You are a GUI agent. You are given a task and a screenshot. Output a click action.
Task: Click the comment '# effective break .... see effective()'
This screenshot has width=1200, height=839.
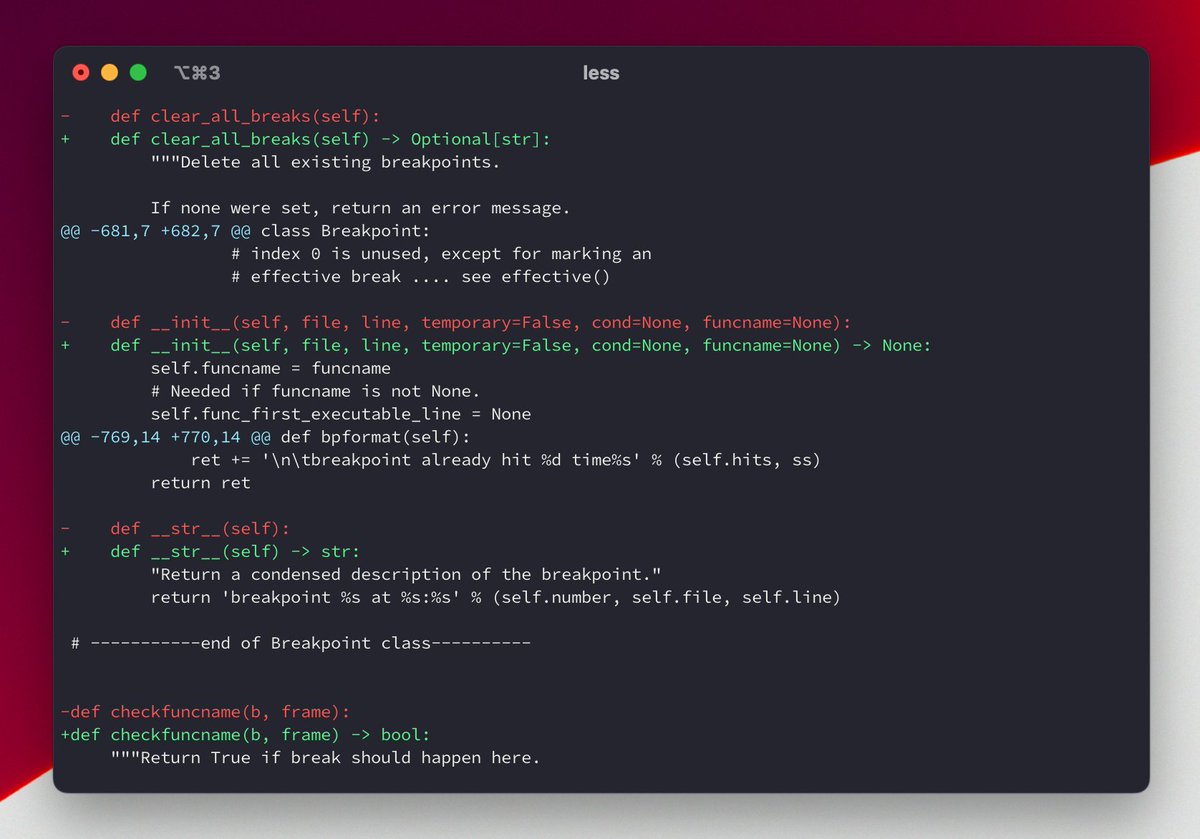pos(420,277)
